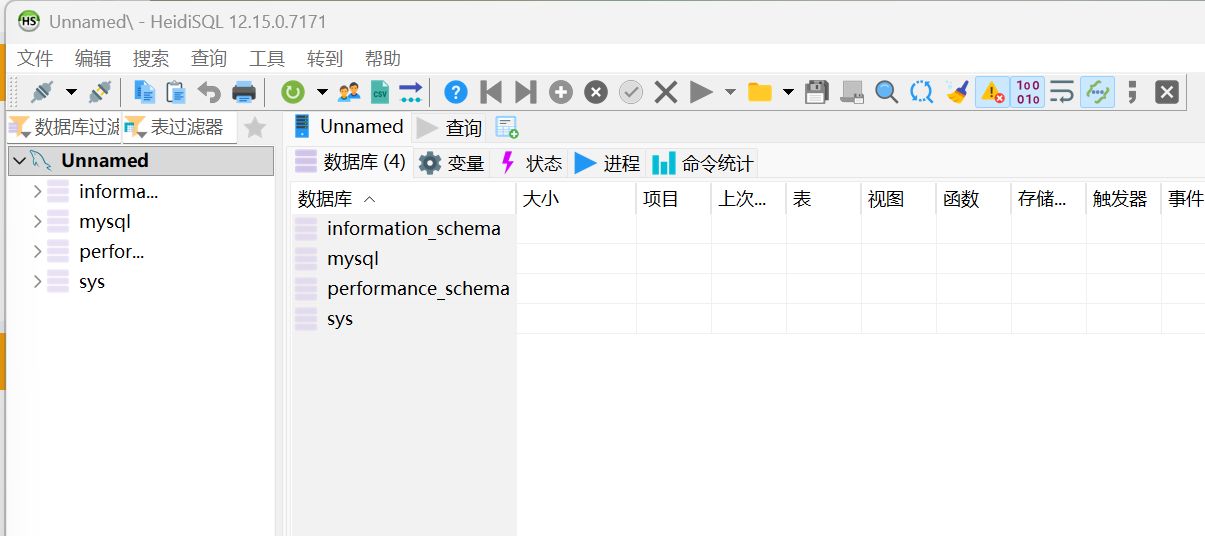The width and height of the screenshot is (1205, 536).
Task: Open the 编辑 menu
Action: (93, 58)
